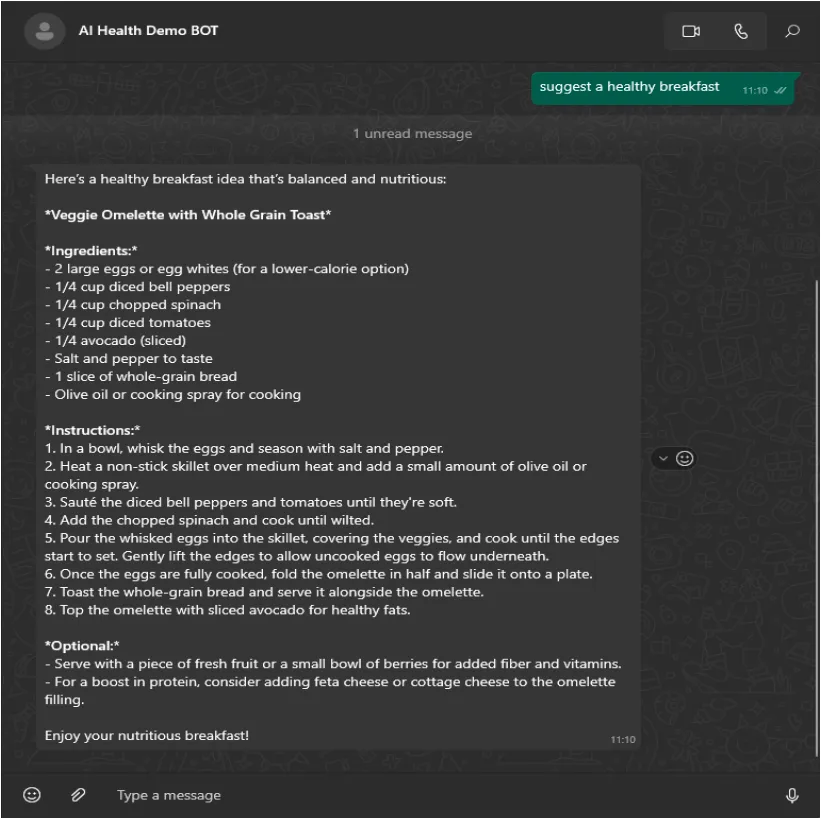Click the '1 unread message' divider
This screenshot has height=818, width=821.
[x=412, y=134]
